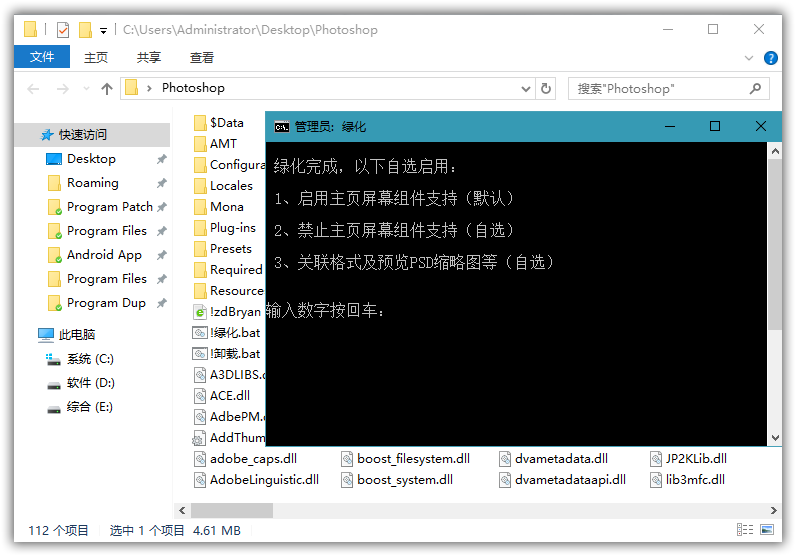Open the quick access toolbar customize dropdown
Screen dimensions: 796x556
(x=104, y=31)
